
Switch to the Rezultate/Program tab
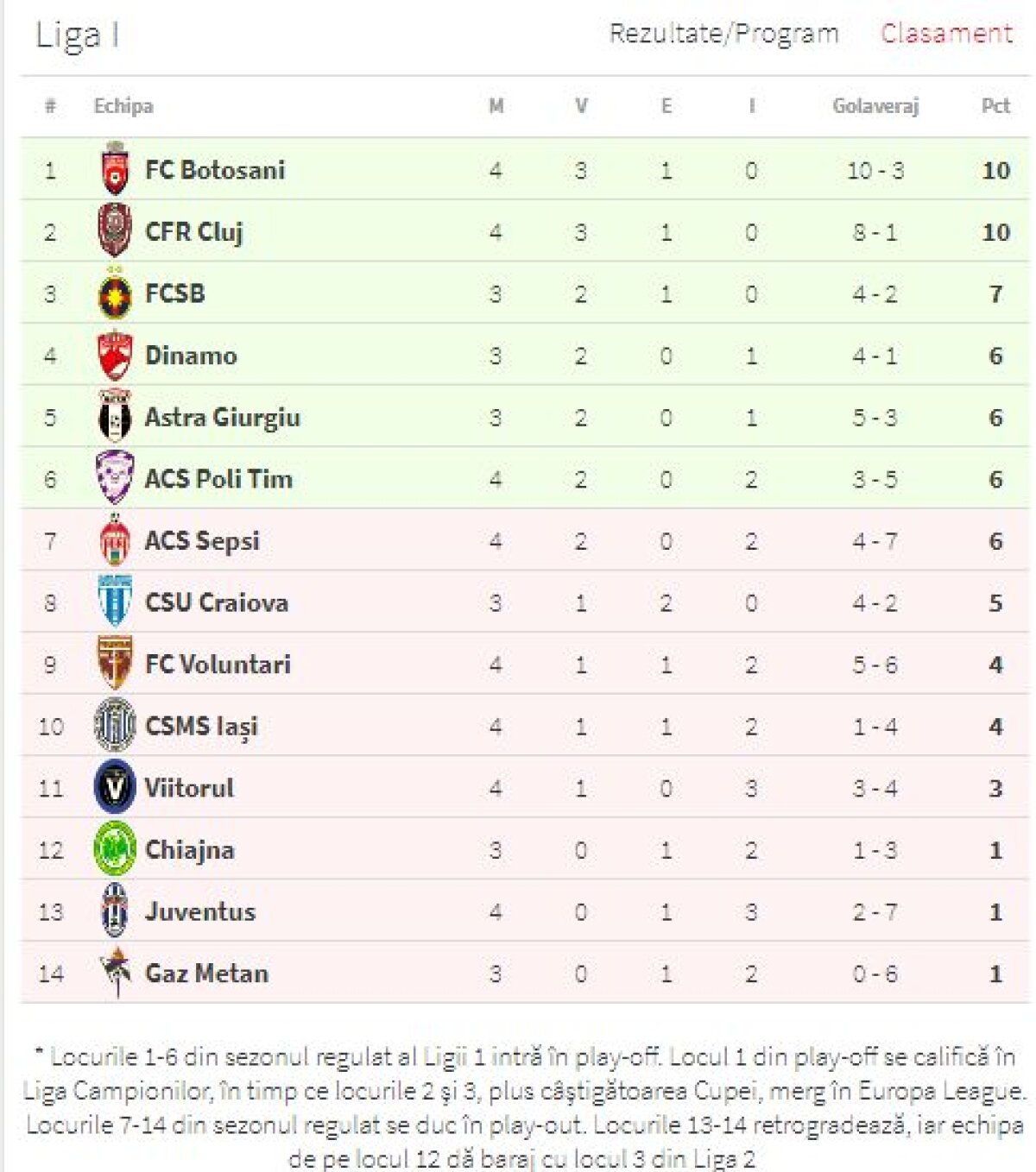[723, 35]
